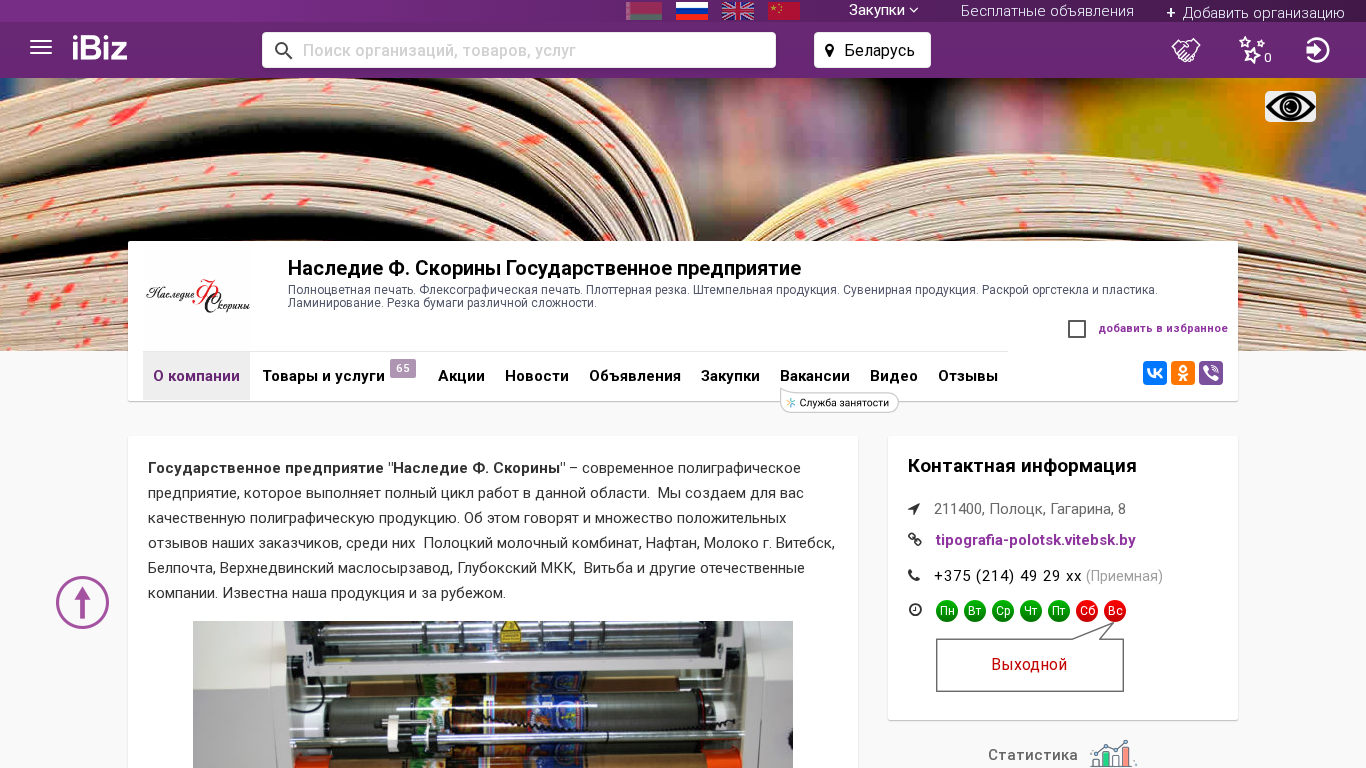Switch to Russian language flag
The image size is (1366, 768).
coord(692,11)
